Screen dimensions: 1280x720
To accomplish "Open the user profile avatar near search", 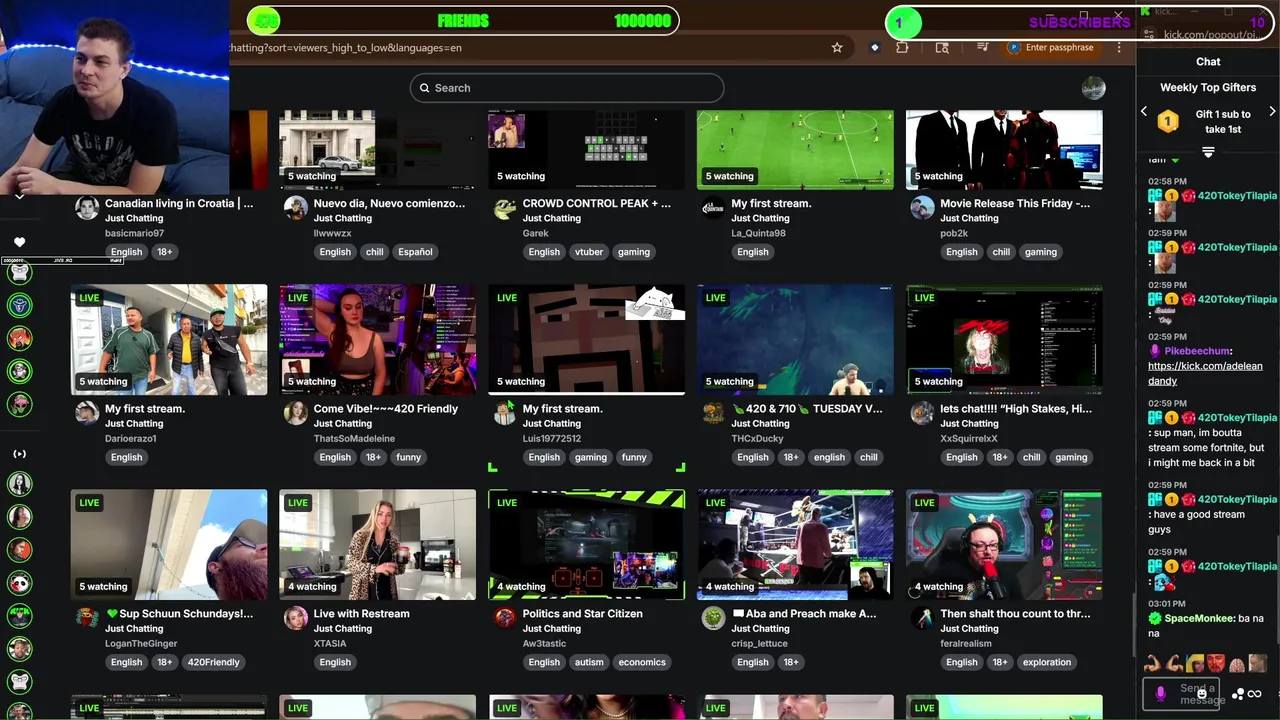I will point(1093,88).
